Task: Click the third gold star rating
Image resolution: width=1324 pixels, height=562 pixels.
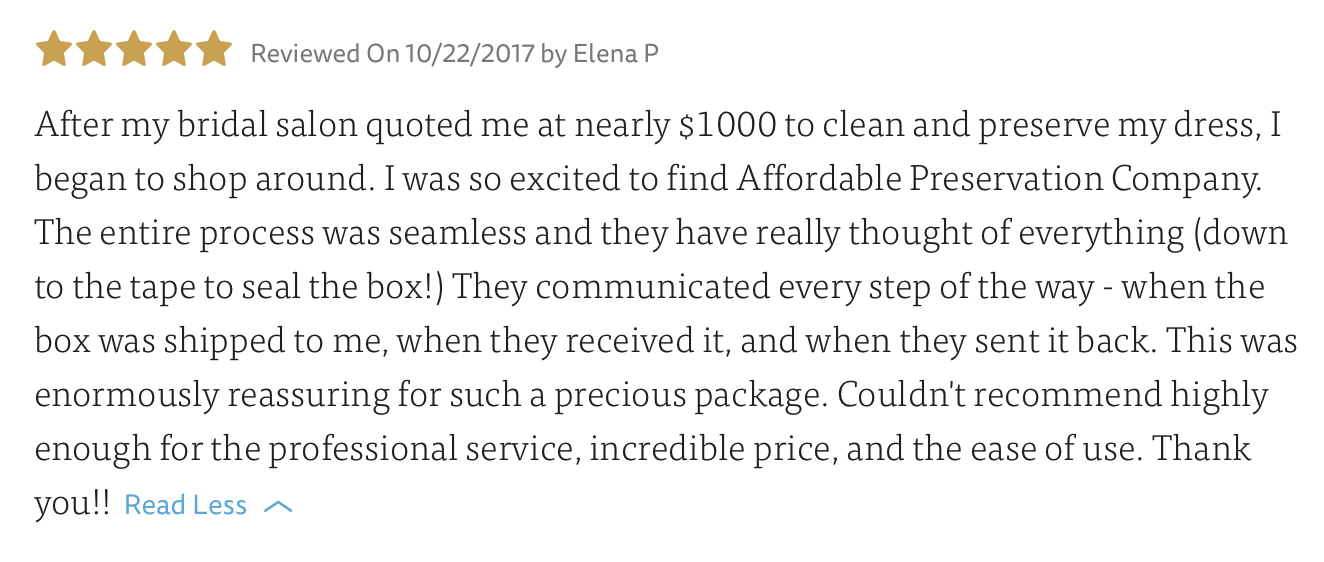Action: (134, 50)
